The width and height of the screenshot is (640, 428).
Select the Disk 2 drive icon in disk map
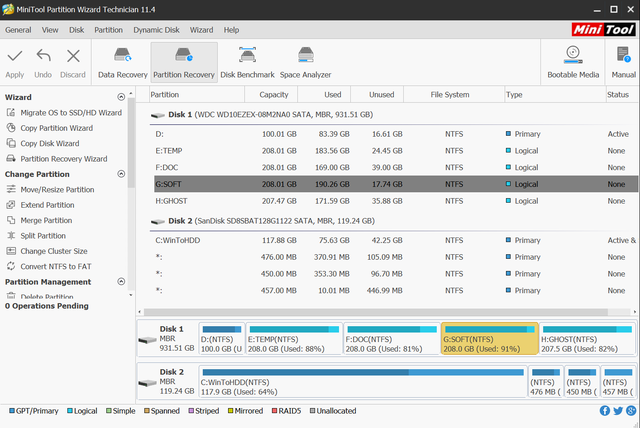click(147, 383)
